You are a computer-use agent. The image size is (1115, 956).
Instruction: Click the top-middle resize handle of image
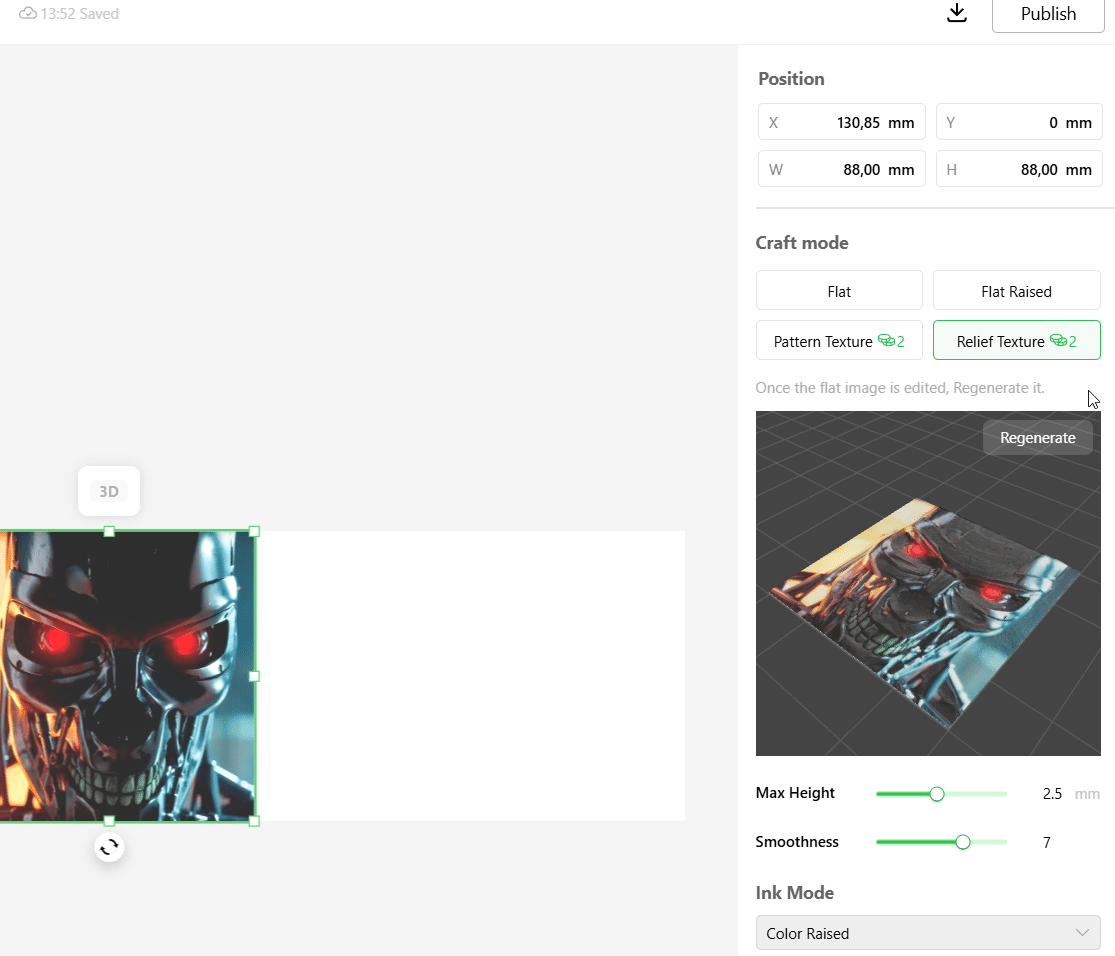[x=109, y=531]
